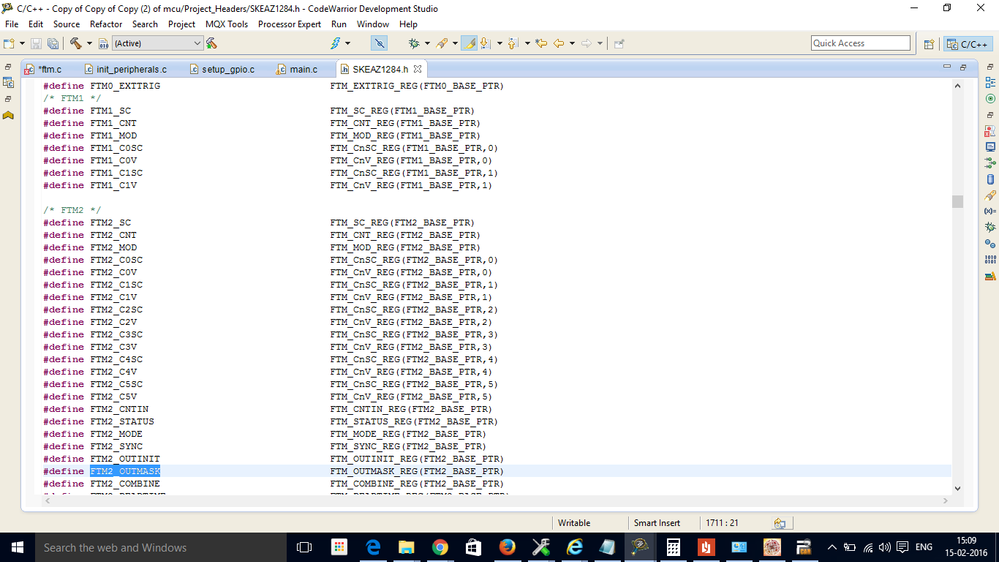Open the (Active) build configuration combo box

157,43
